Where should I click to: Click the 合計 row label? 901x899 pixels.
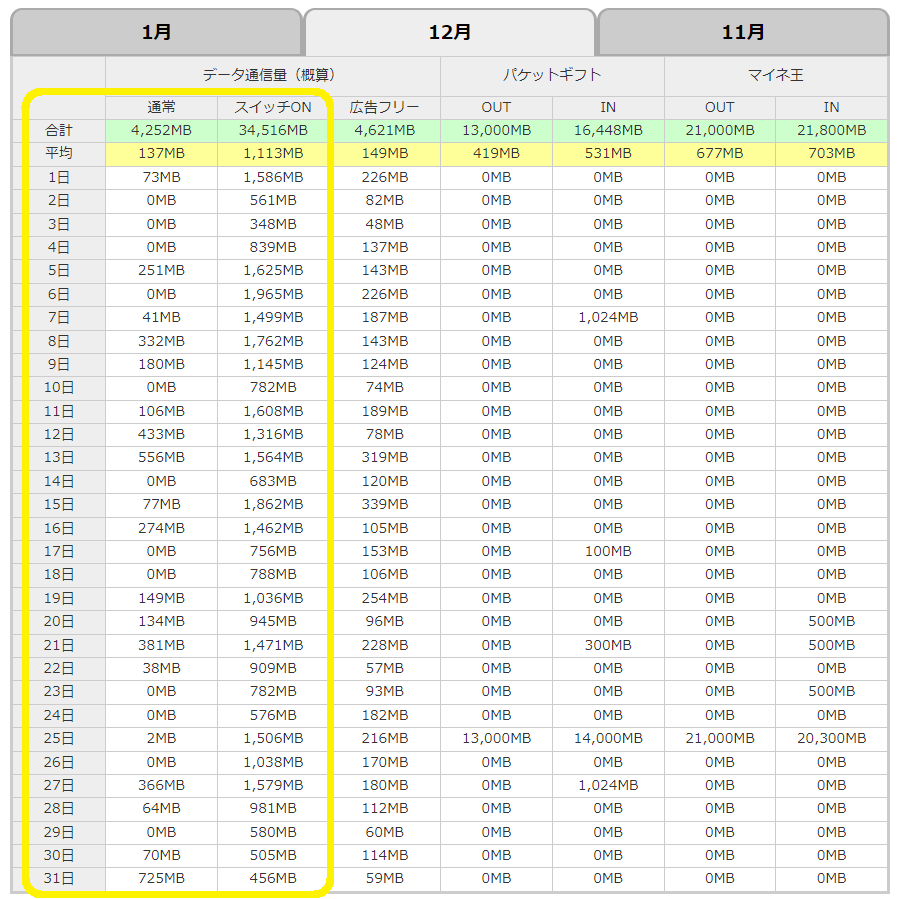click(59, 130)
